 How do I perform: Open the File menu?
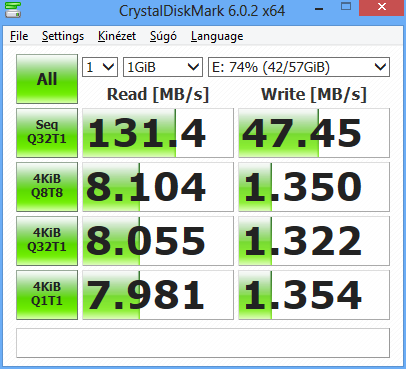pos(19,36)
